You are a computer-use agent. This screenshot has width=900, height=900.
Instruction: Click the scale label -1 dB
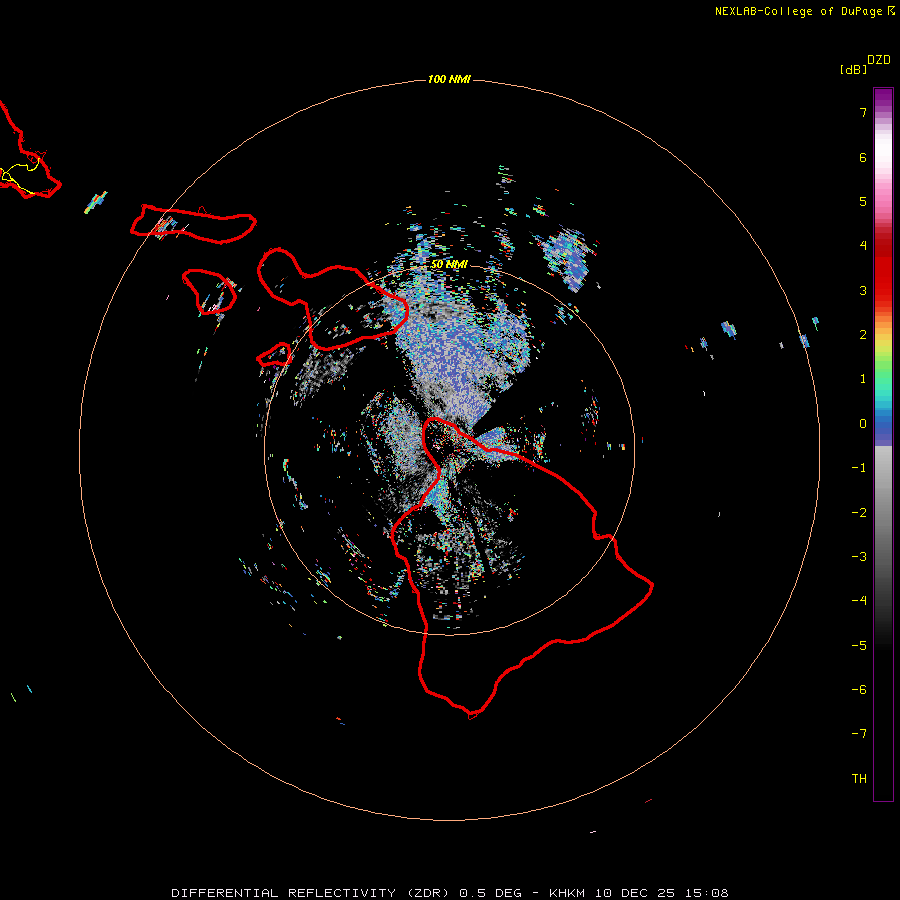coord(859,468)
